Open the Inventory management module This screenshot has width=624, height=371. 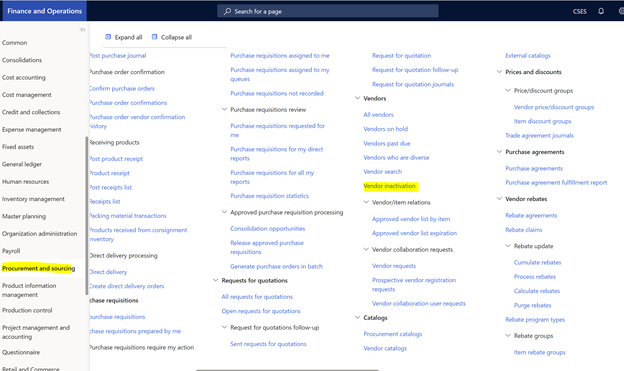[33, 199]
